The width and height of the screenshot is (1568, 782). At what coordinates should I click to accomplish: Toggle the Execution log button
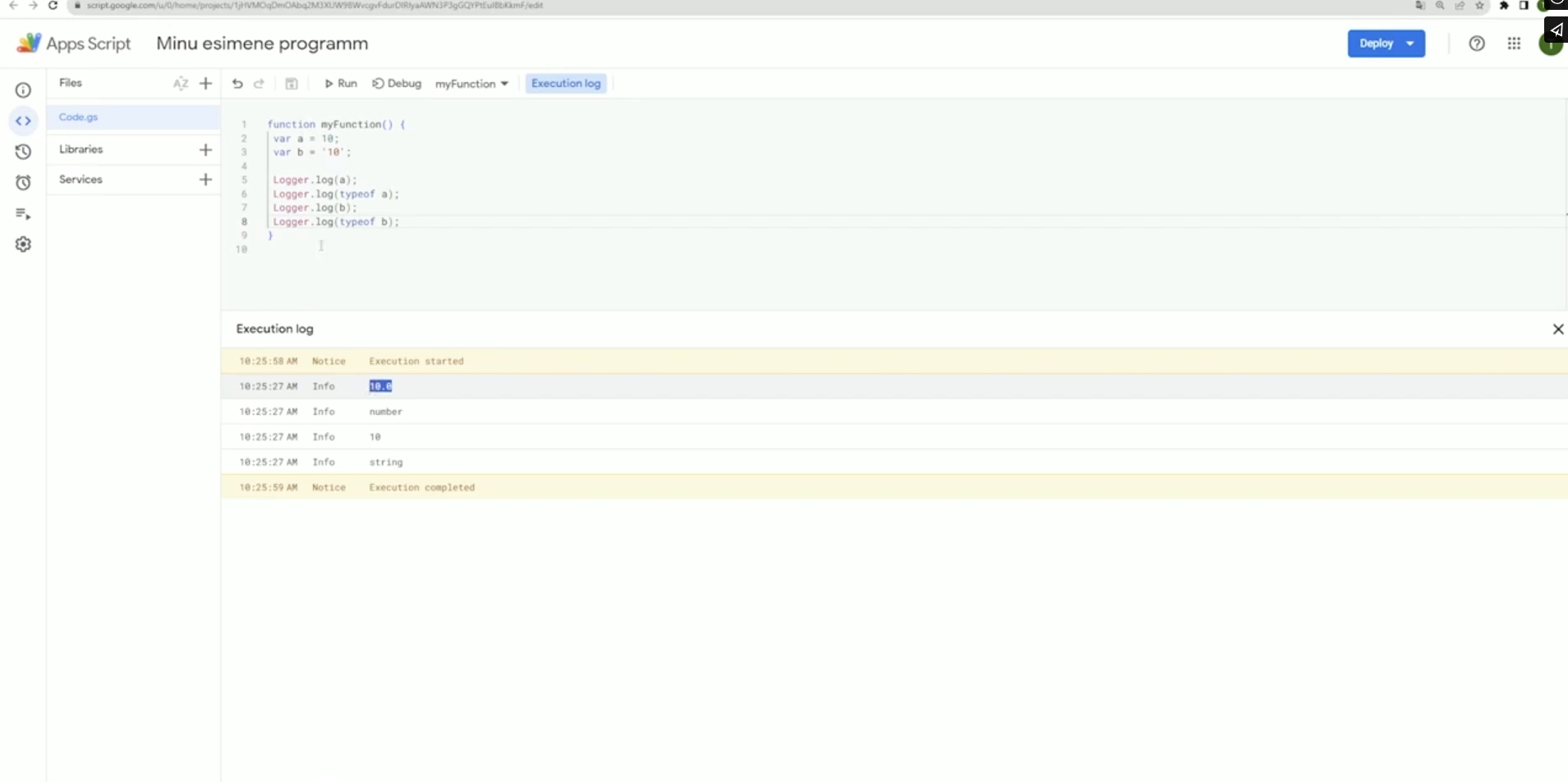tap(566, 83)
